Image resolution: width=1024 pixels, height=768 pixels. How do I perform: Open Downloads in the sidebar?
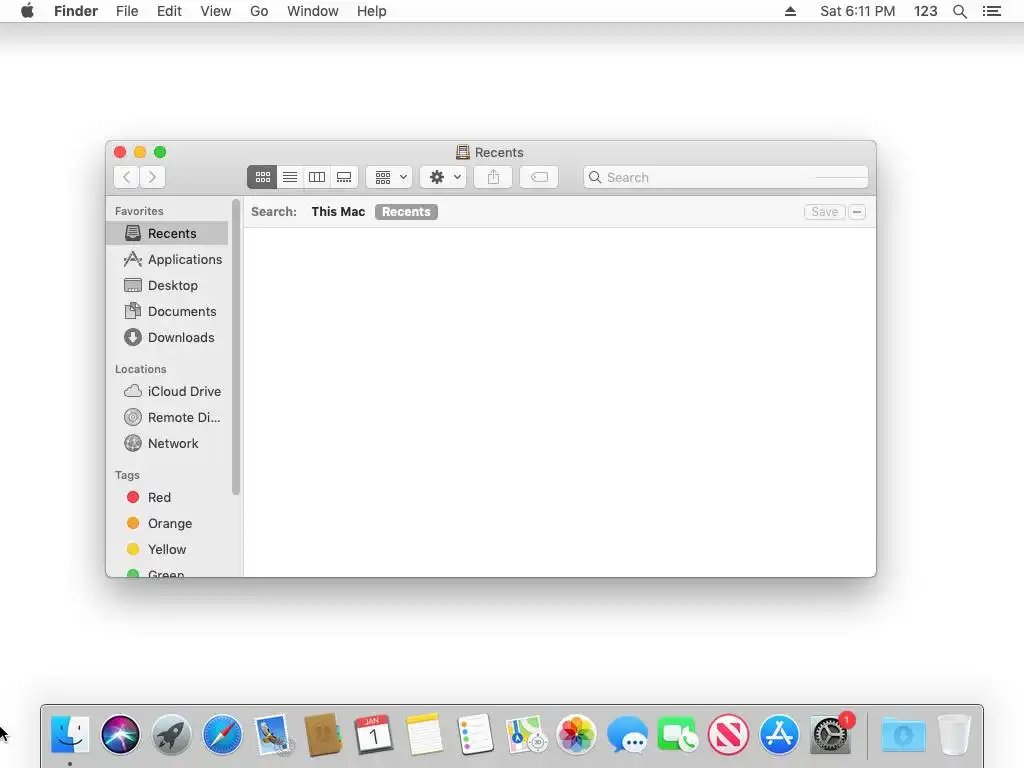(x=167, y=338)
